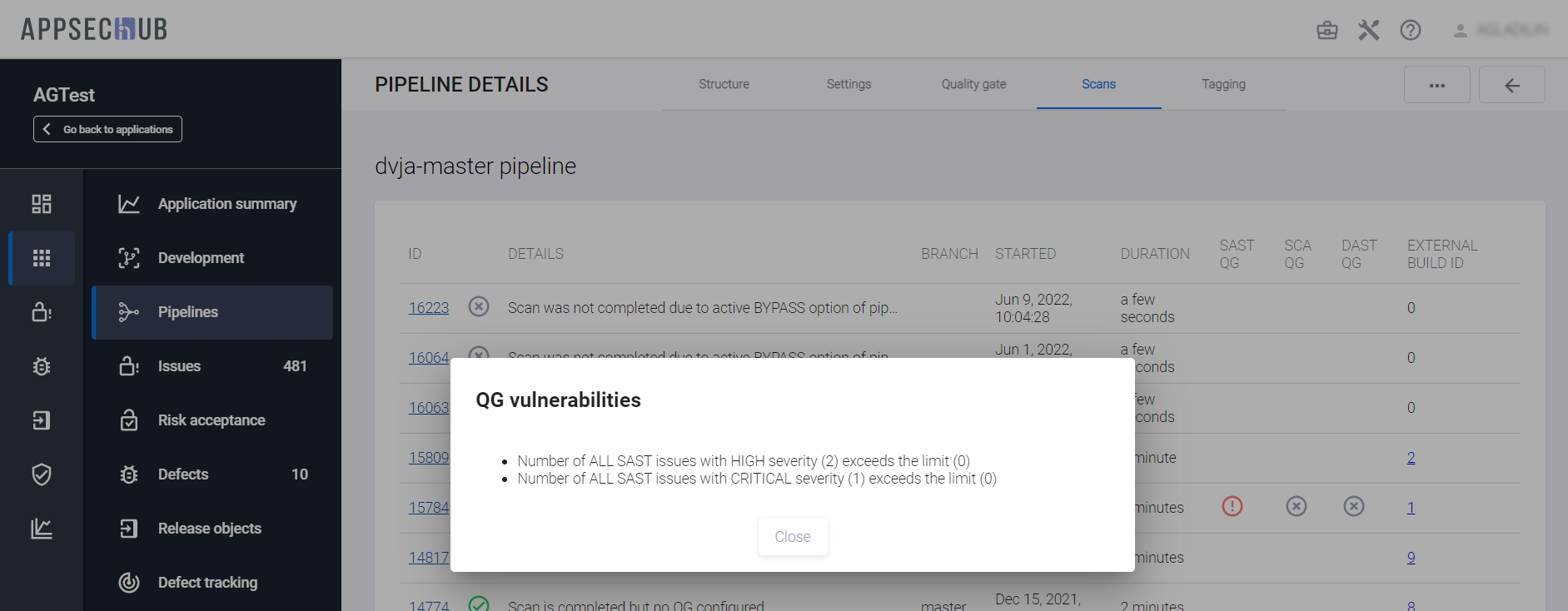
Task: Click the shield icon in left rail
Action: pos(42,474)
